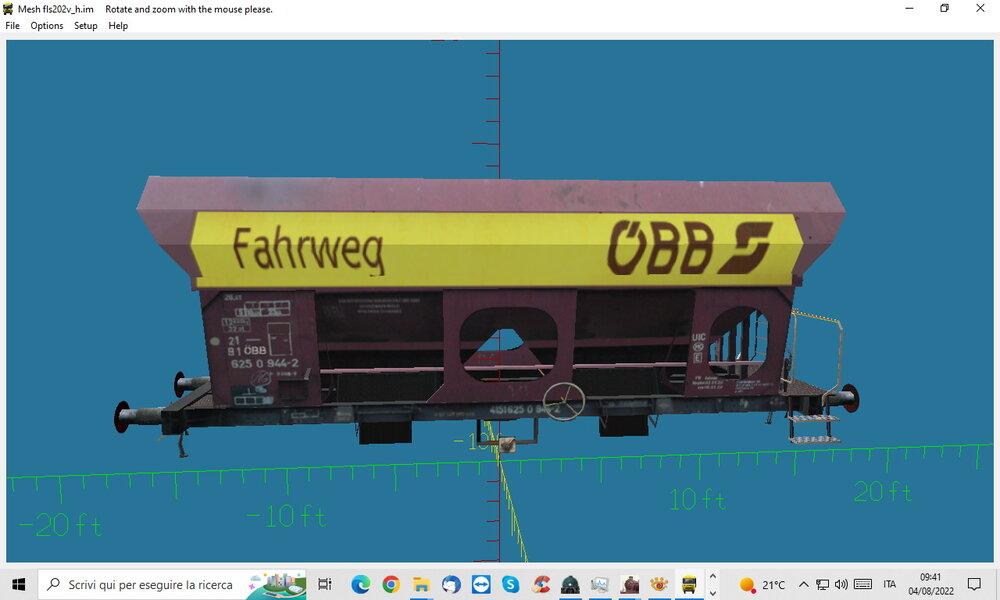1000x600 pixels.
Task: Open the touch keyboard tray icon
Action: point(863,584)
